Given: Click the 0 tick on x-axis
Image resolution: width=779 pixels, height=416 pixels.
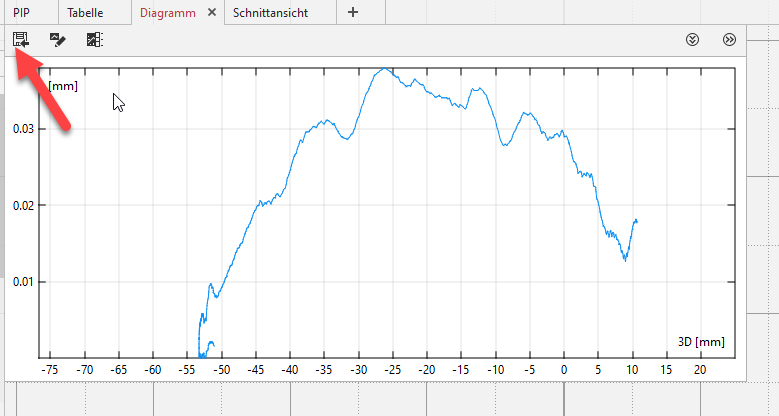Looking at the screenshot, I should pyautogui.click(x=564, y=369).
